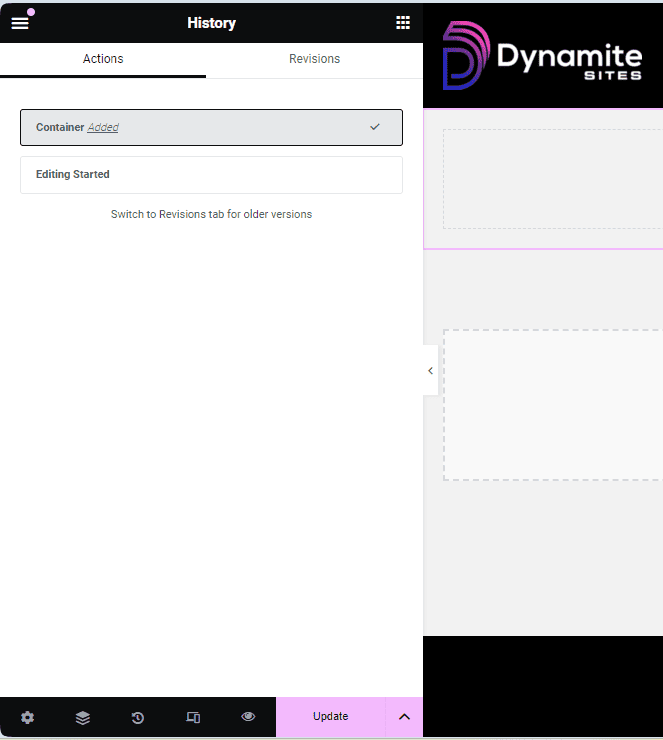The width and height of the screenshot is (663, 740).
Task: Switch to Responsive Mode icon
Action: coord(193,717)
